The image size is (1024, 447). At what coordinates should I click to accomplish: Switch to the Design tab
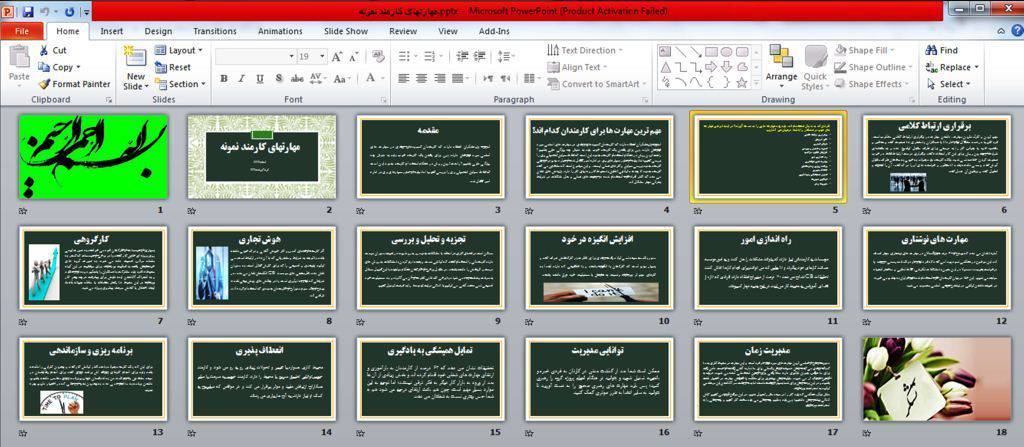tap(158, 31)
